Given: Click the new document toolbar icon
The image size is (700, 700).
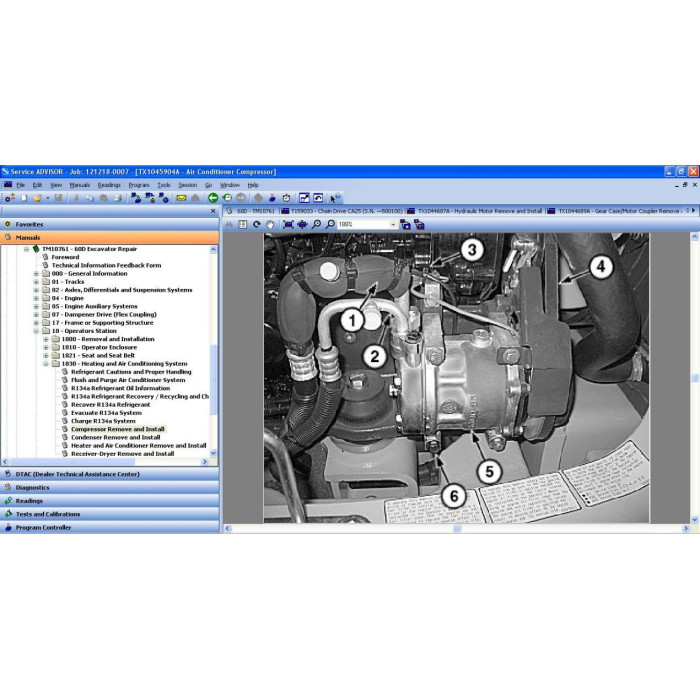Looking at the screenshot, I should point(24,198).
